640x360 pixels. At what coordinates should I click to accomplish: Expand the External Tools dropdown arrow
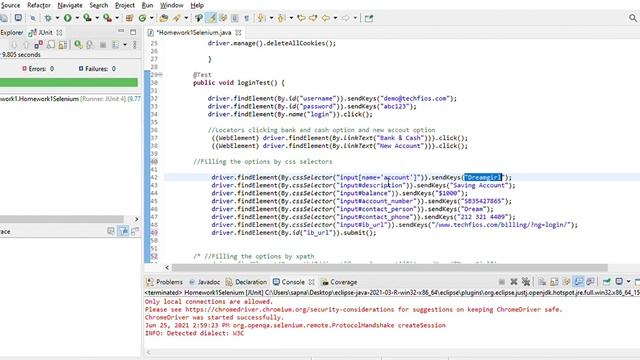click(x=117, y=18)
